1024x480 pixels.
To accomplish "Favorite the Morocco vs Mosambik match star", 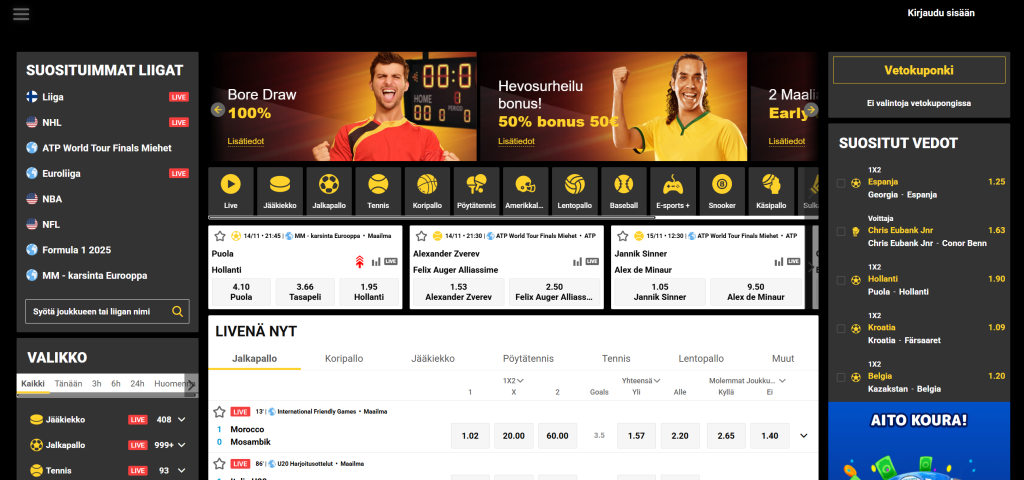I will tap(219, 411).
